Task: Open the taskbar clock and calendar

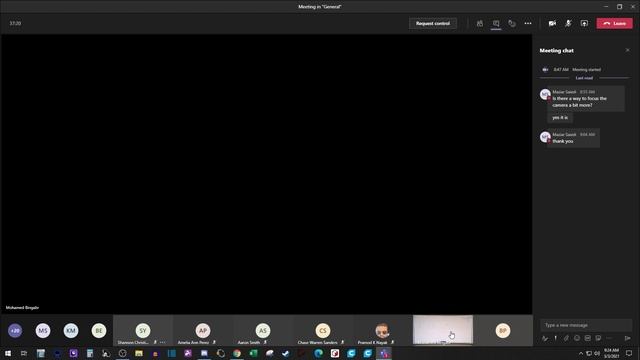Action: click(x=611, y=353)
